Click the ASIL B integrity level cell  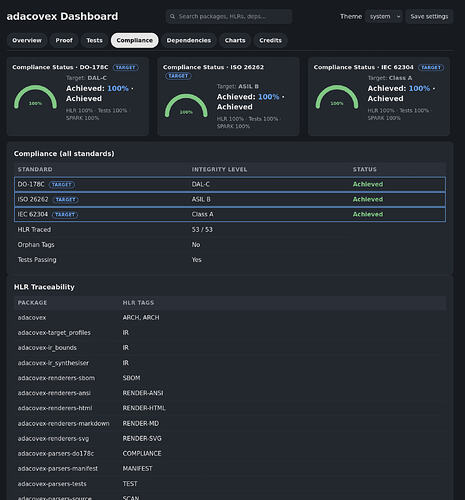click(x=201, y=199)
